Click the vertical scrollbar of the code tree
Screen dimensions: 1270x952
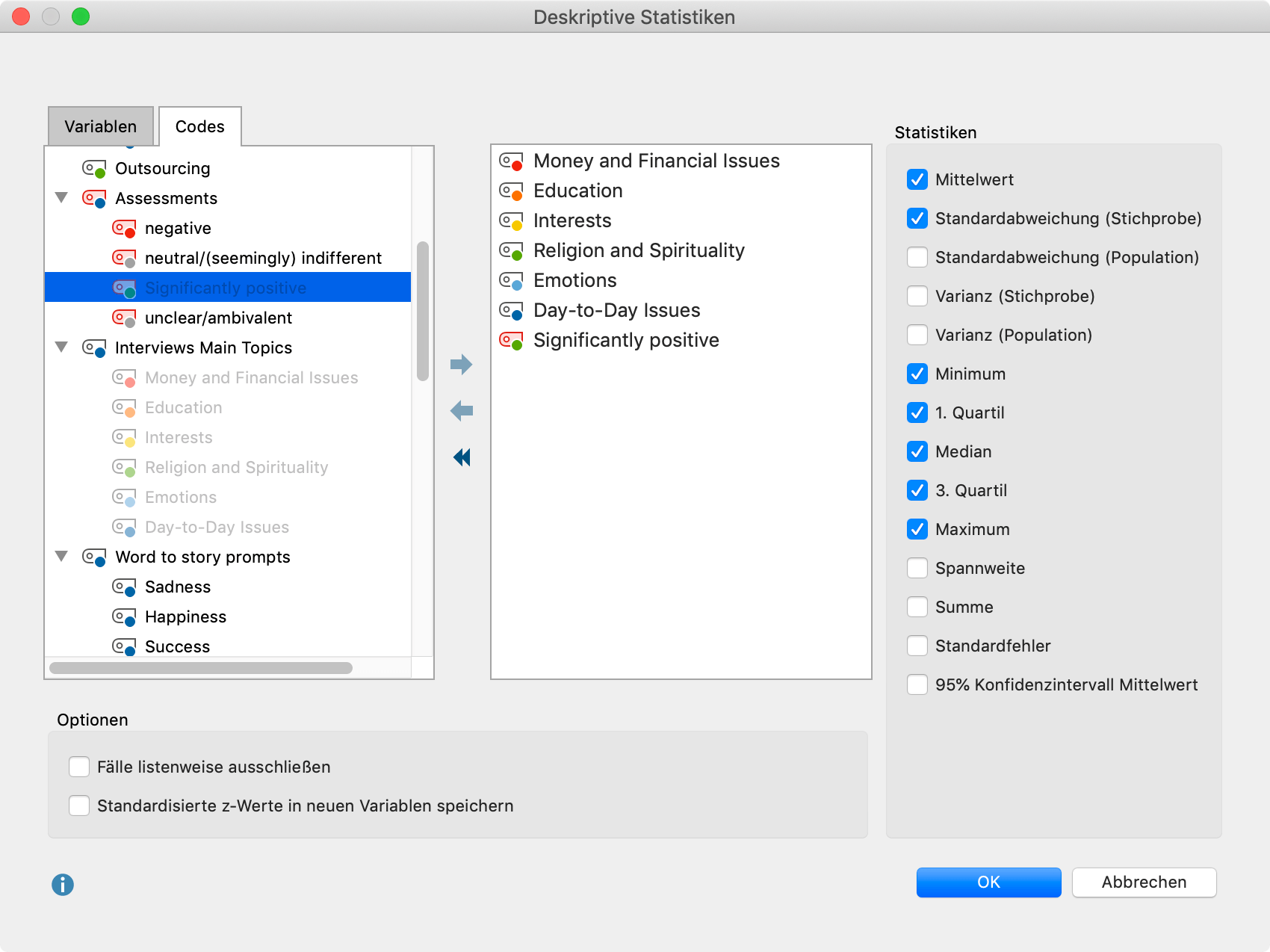click(x=423, y=311)
